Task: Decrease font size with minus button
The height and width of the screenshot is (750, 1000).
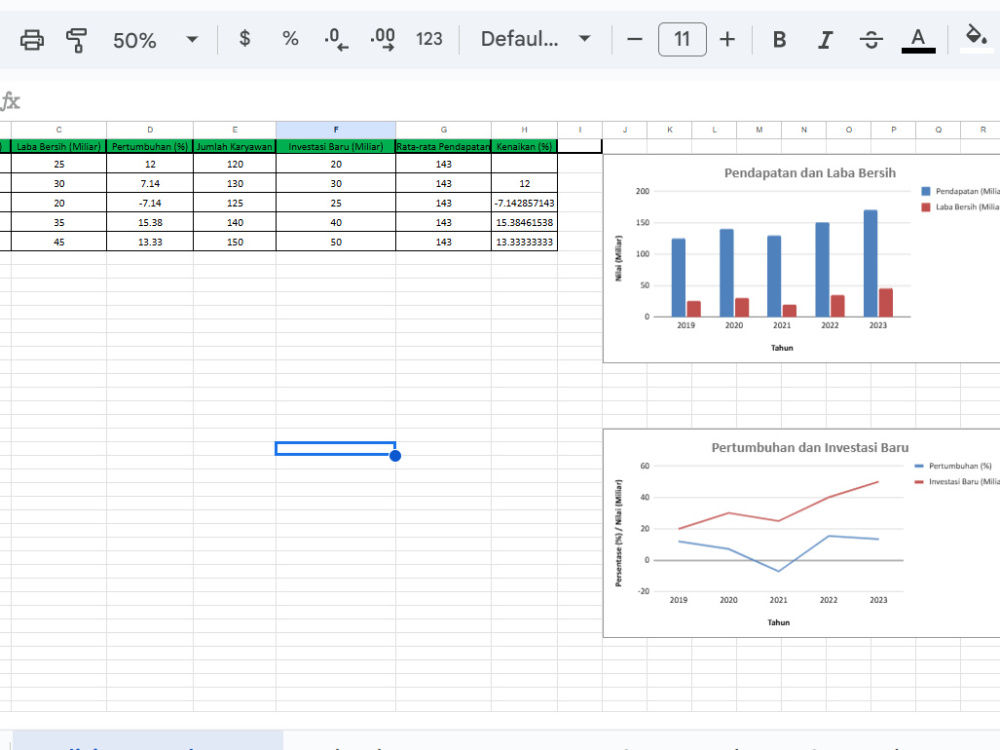Action: click(635, 40)
